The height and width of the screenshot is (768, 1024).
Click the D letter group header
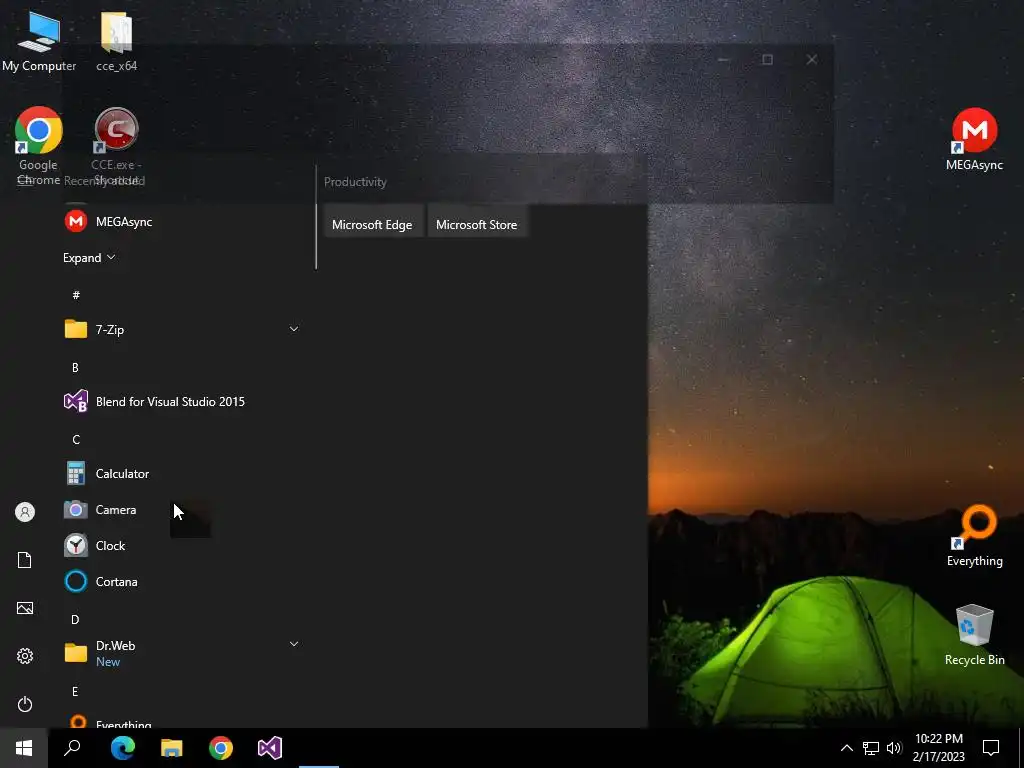coord(75,619)
